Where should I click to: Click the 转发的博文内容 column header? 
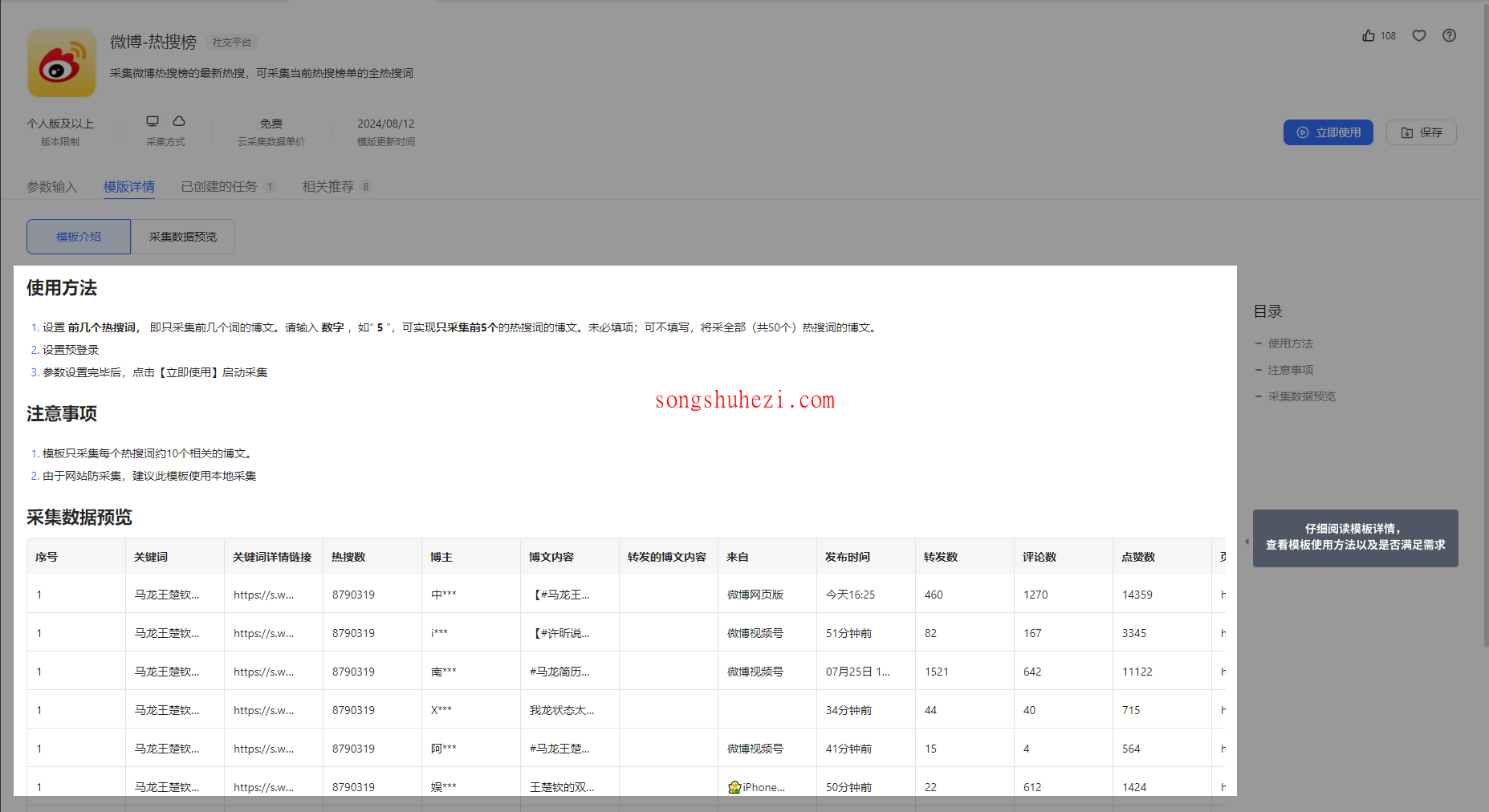[x=667, y=557]
